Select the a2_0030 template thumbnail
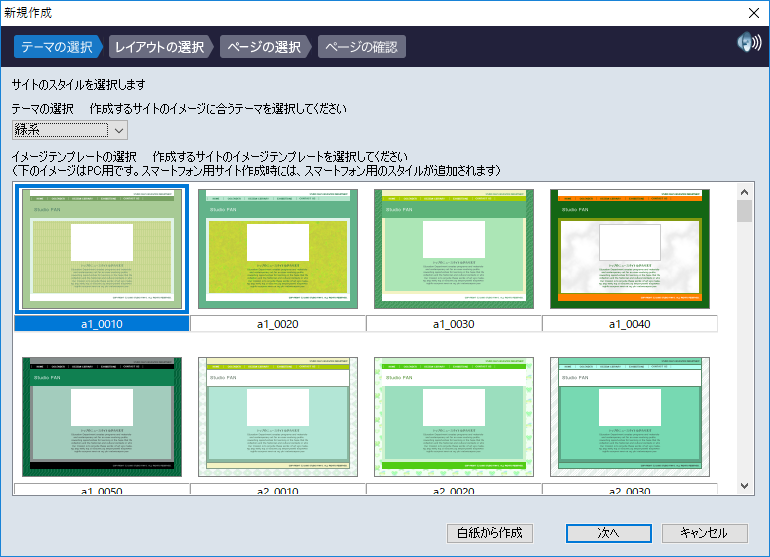The width and height of the screenshot is (770, 557). click(629, 415)
